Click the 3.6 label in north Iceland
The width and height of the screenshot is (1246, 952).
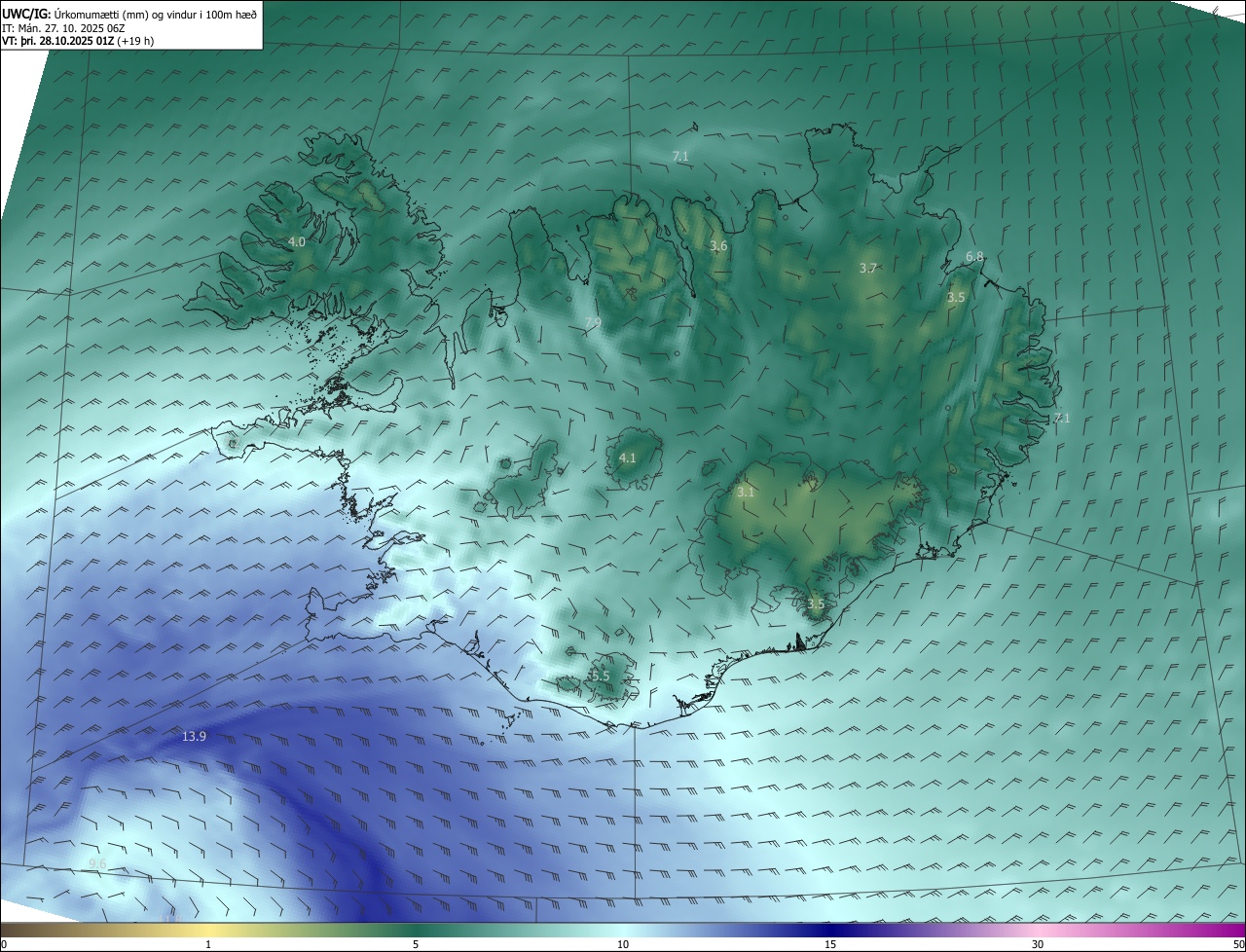[718, 246]
